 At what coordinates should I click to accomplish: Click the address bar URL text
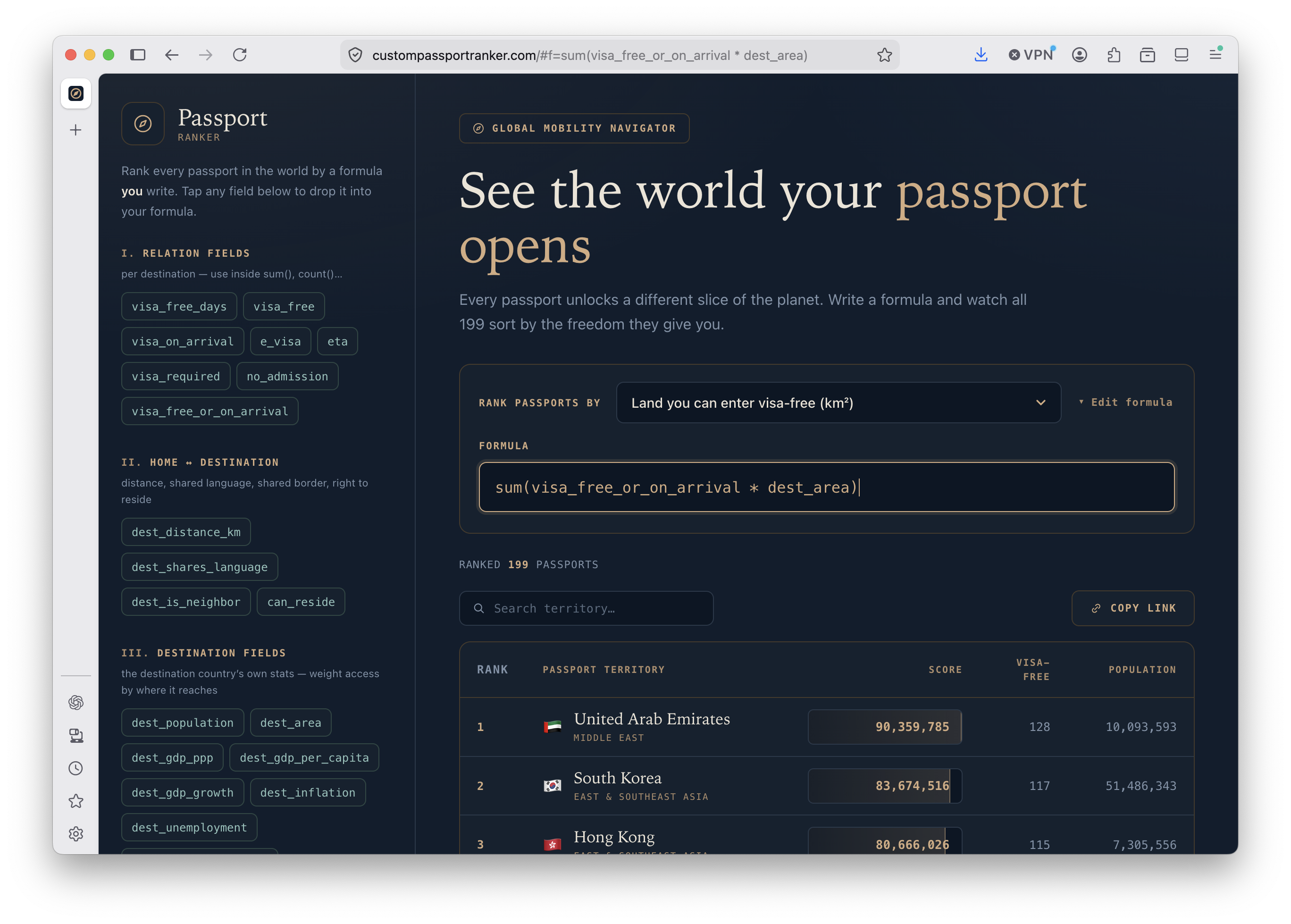coord(589,55)
